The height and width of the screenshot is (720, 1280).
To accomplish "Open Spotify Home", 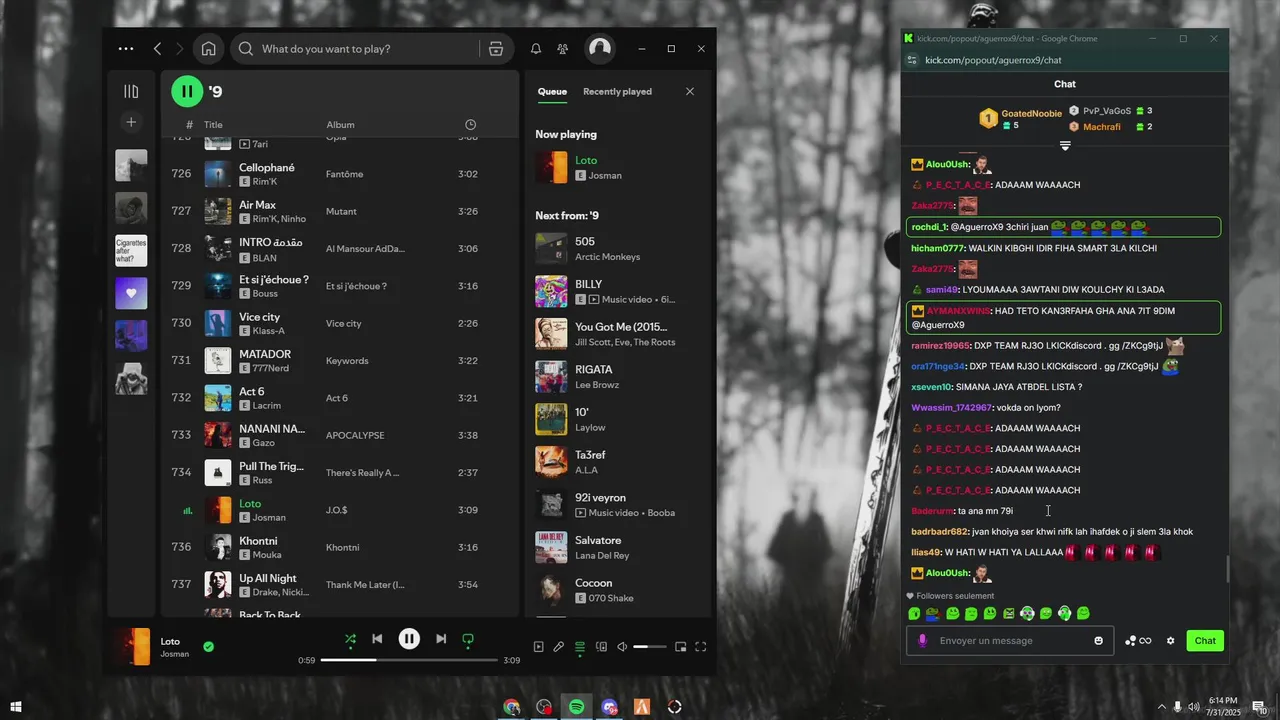I will click(x=208, y=48).
